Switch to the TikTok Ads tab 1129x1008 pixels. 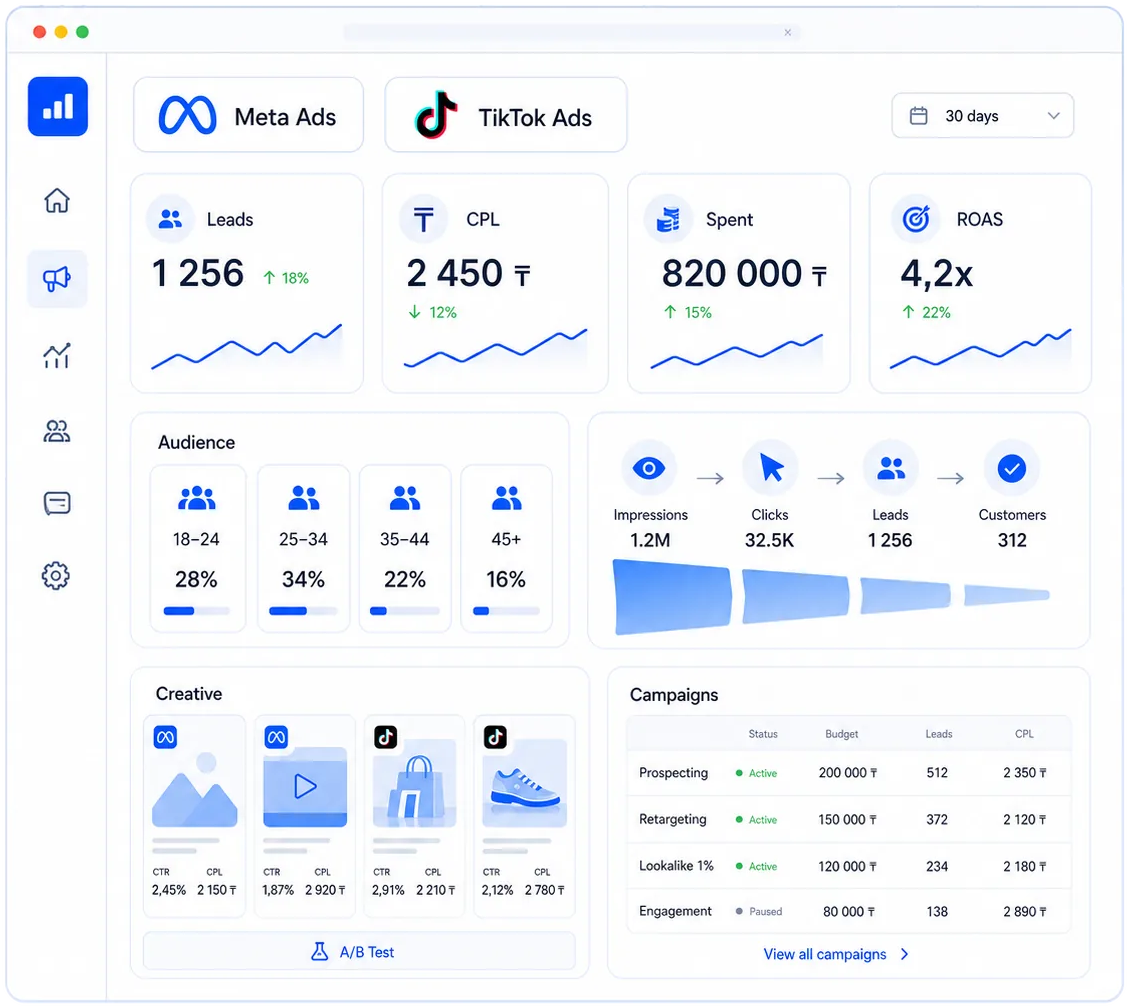pos(505,115)
